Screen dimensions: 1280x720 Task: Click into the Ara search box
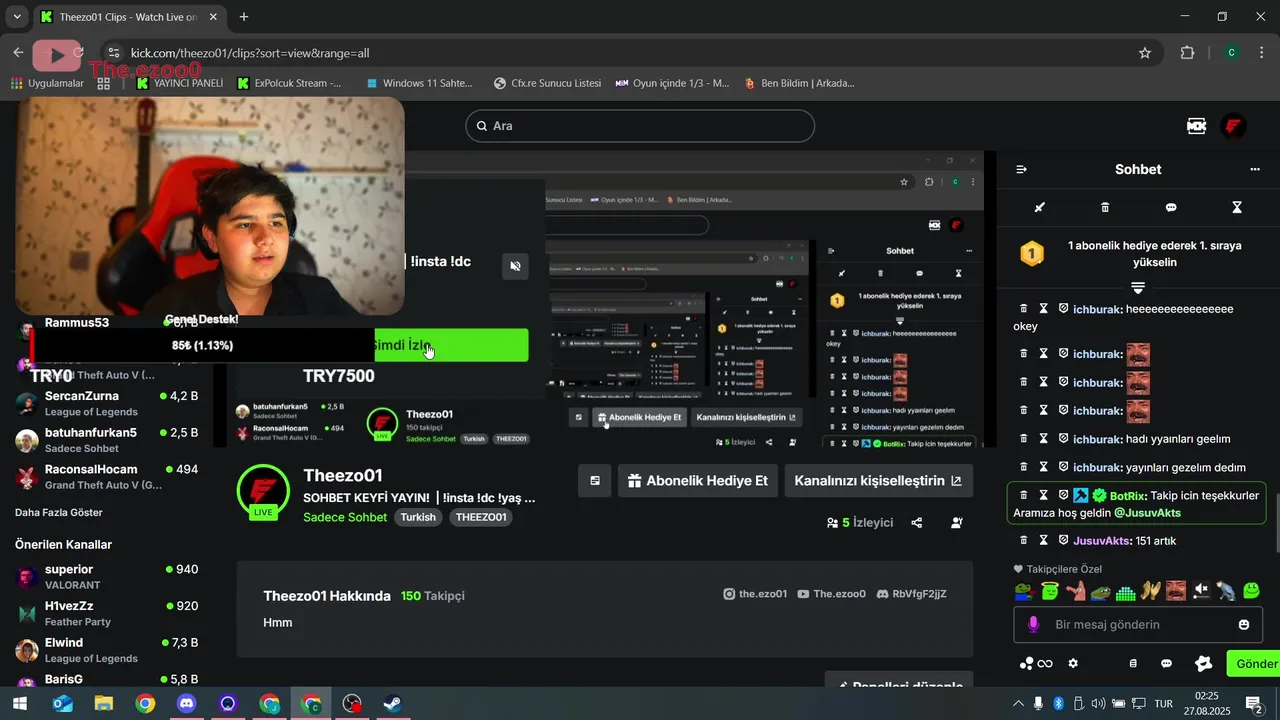[640, 126]
